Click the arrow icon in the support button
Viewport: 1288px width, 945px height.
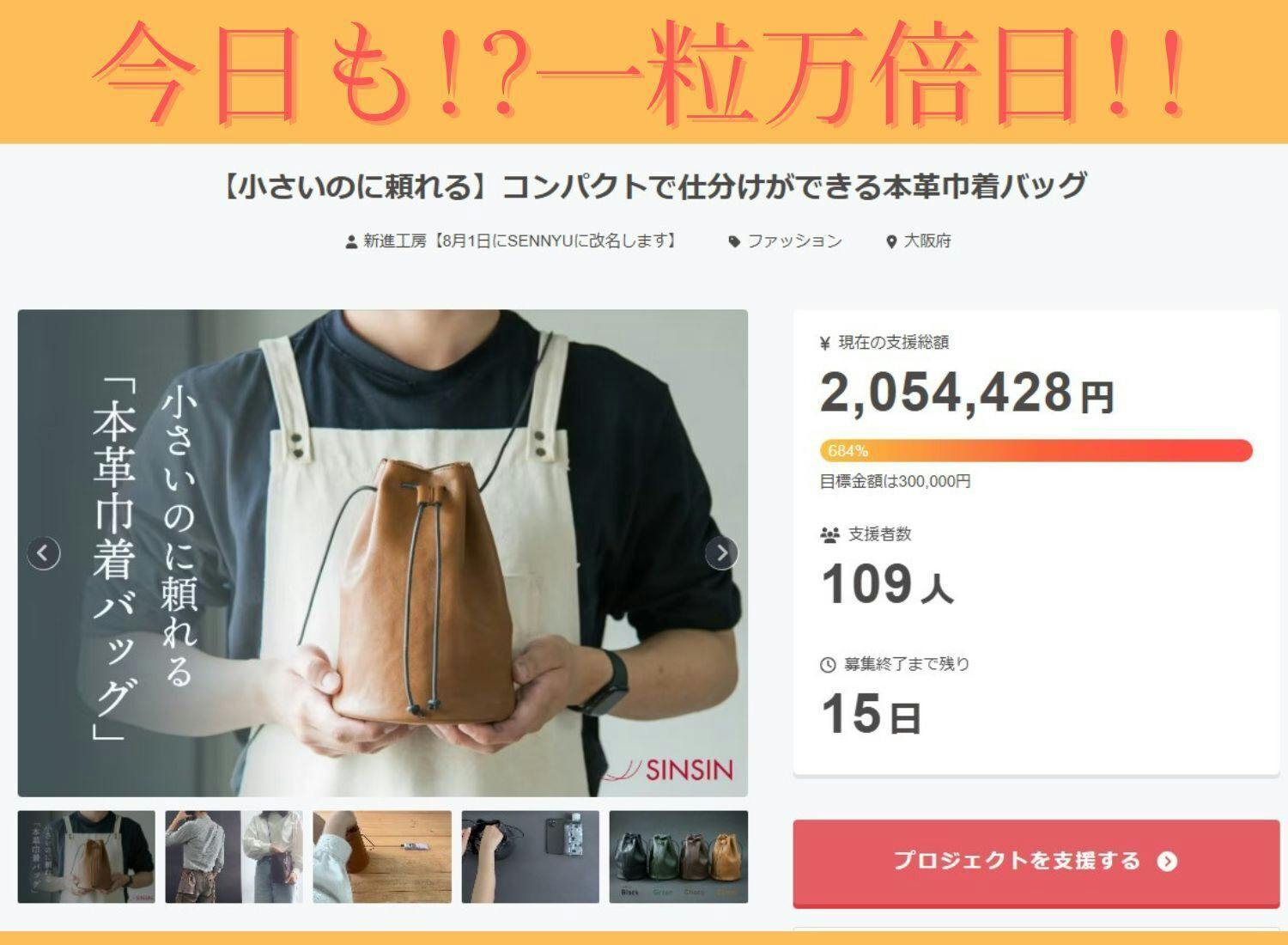pos(1167,862)
